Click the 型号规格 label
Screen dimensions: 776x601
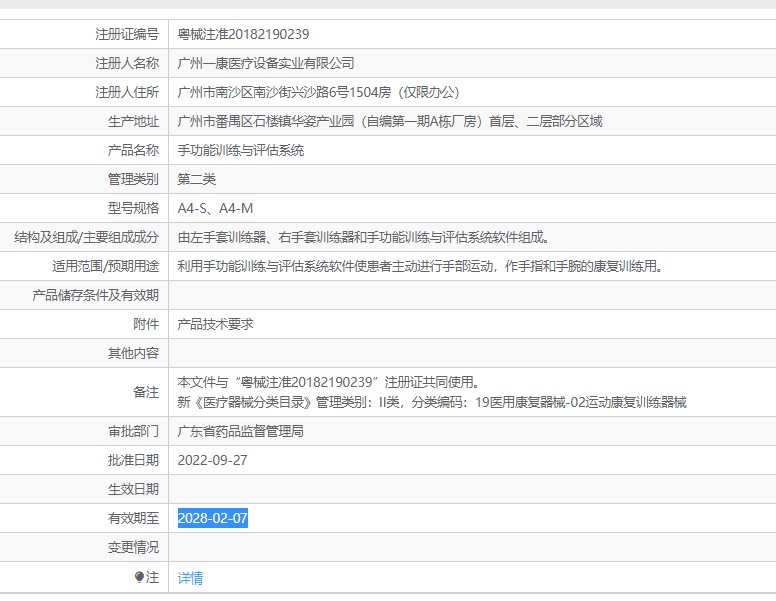134,208
